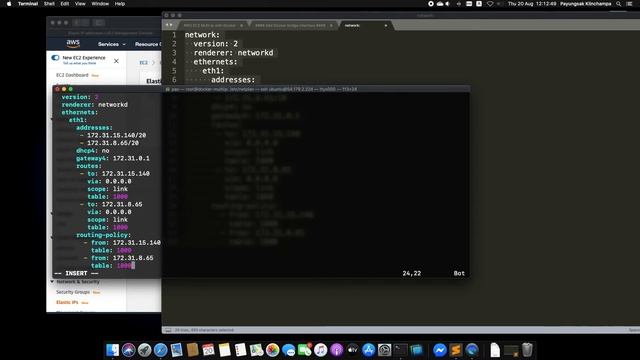Screen dimensions: 640x360
Task: Open System Preferences gear in dock
Action: [384, 350]
